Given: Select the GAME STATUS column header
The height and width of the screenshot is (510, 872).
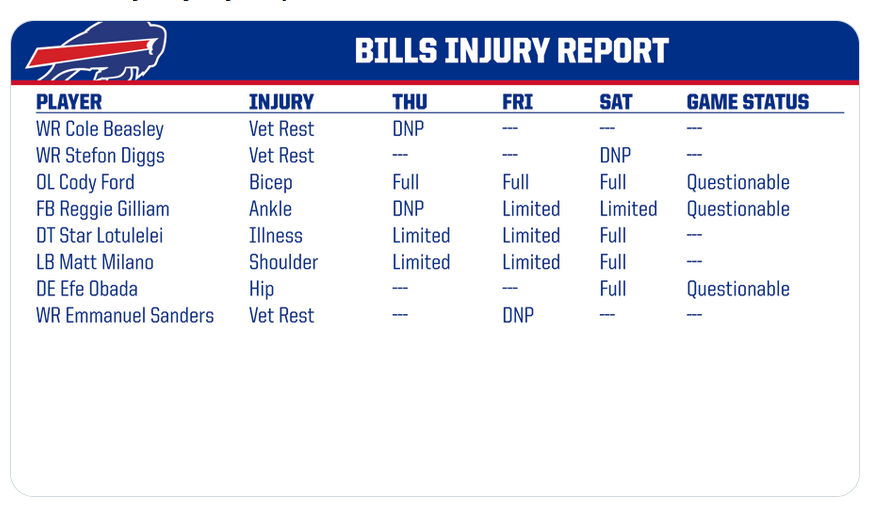Looking at the screenshot, I should click(748, 102).
